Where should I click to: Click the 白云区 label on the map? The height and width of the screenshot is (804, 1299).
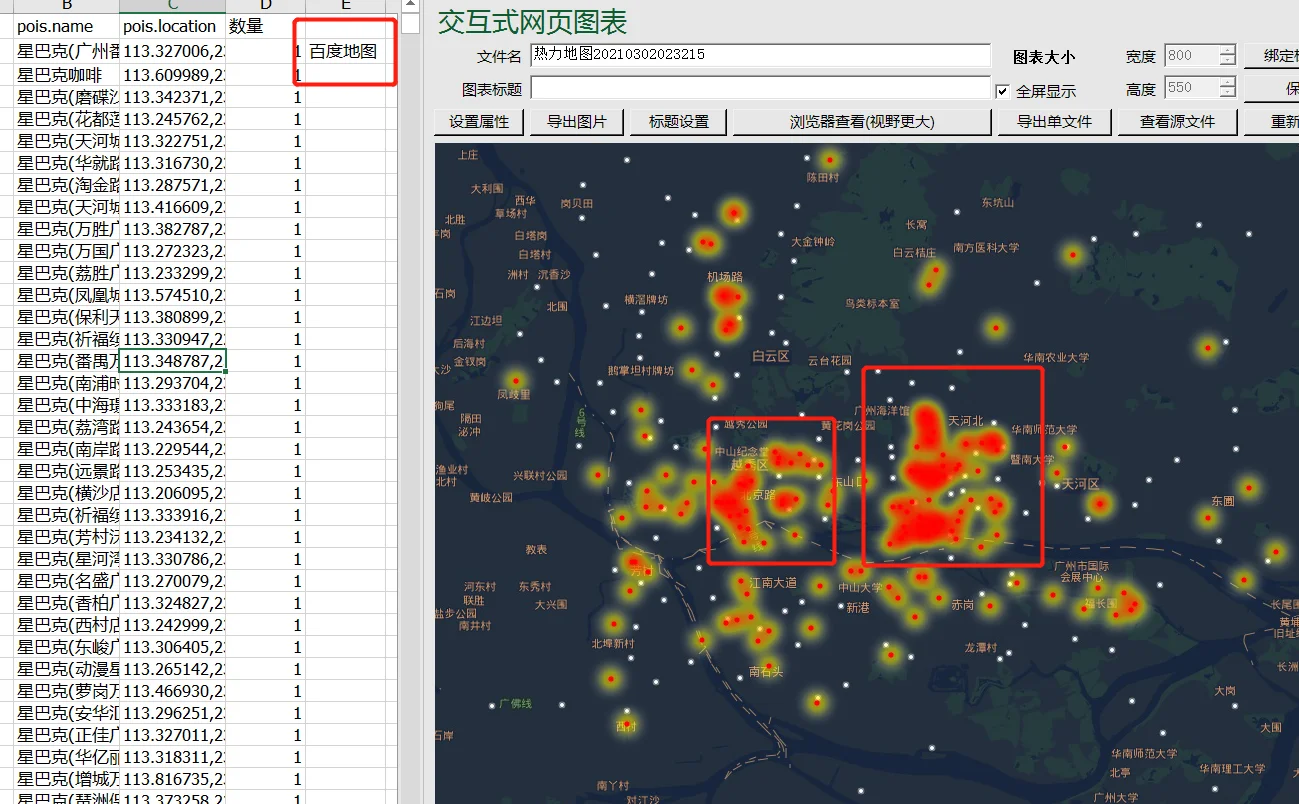pos(771,356)
